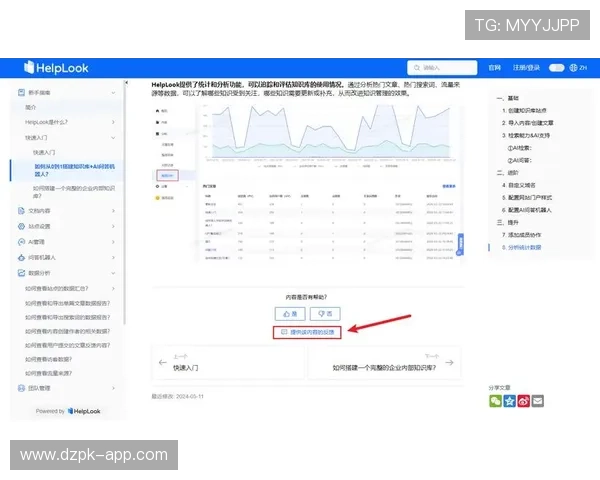Open 官网 in the header

click(x=494, y=68)
